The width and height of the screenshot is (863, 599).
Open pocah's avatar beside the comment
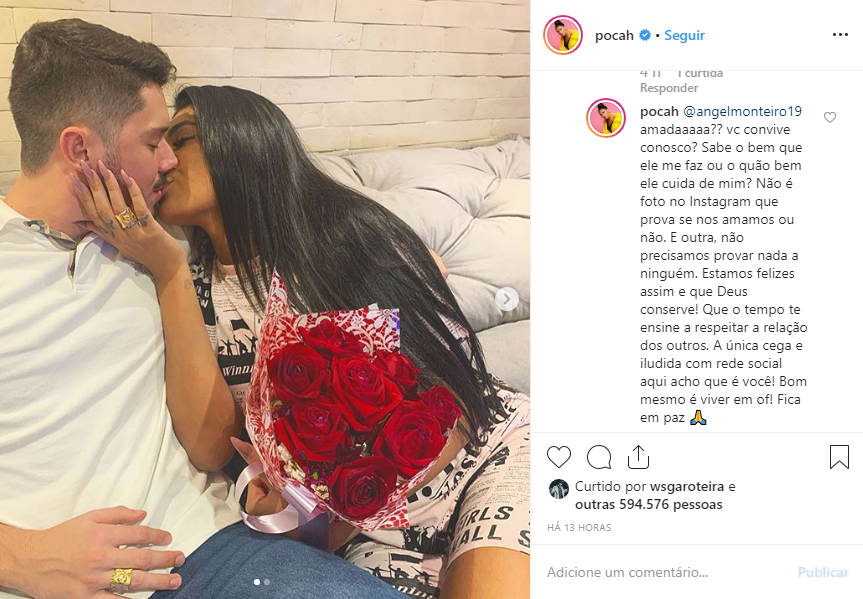pos(605,118)
